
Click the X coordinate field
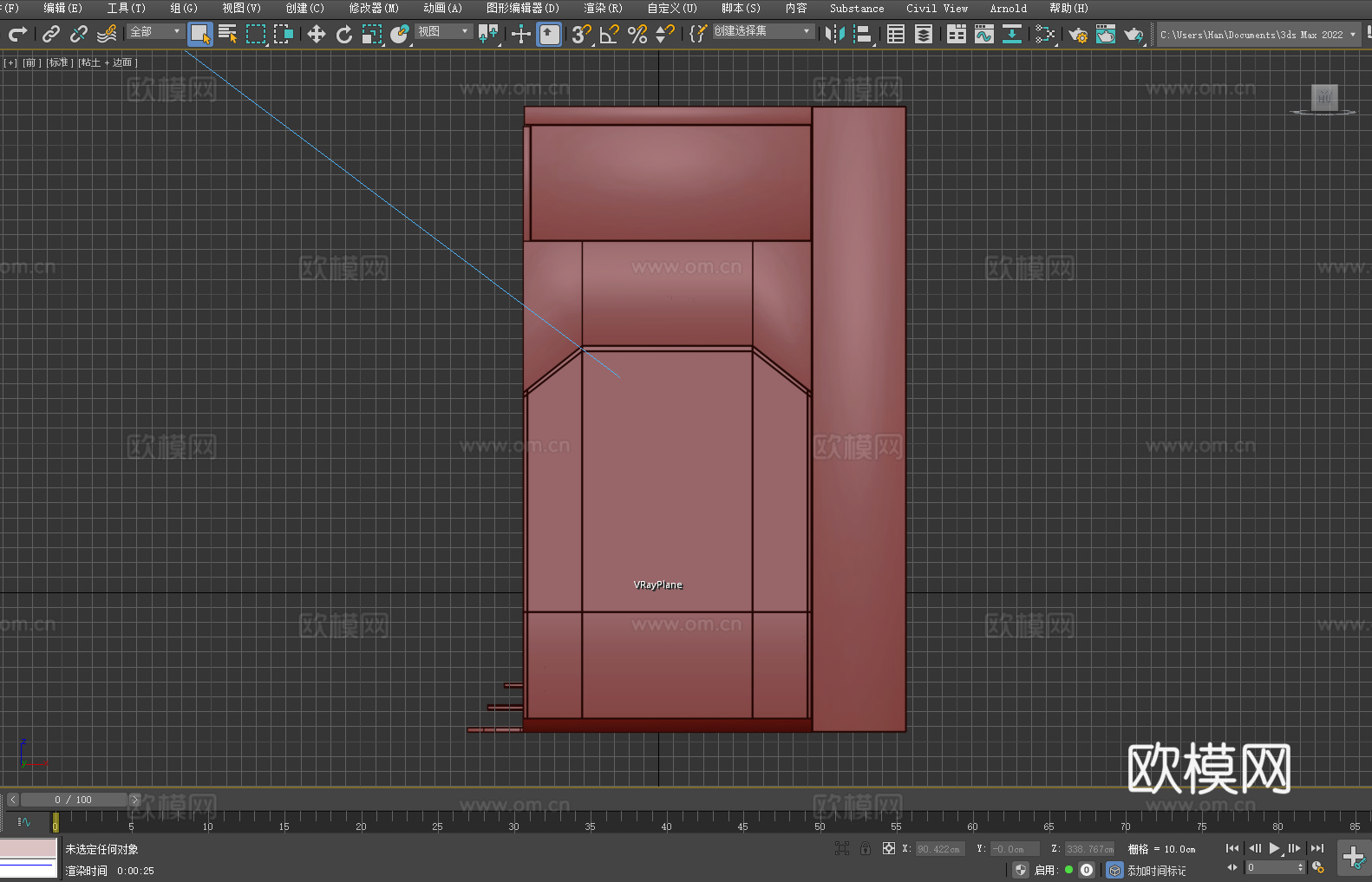coord(940,849)
